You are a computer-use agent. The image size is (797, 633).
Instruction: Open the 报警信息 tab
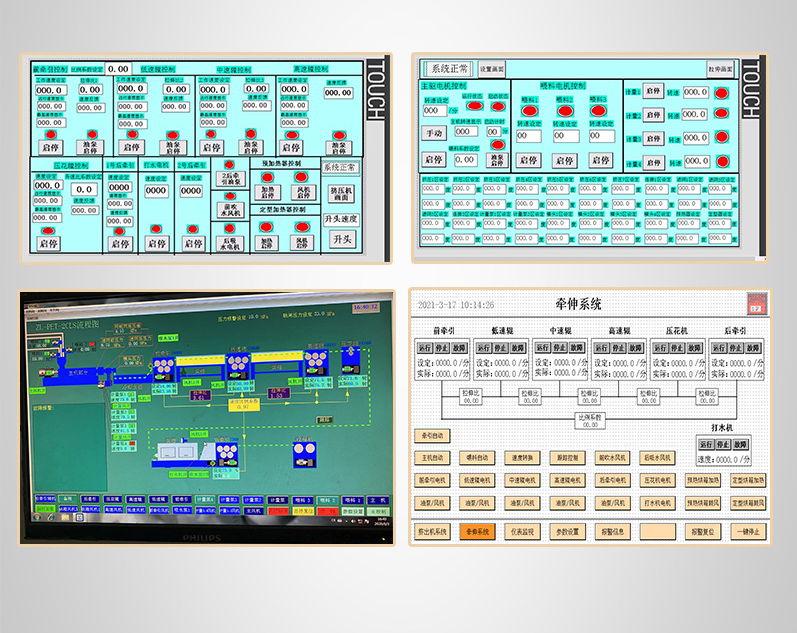coord(611,531)
